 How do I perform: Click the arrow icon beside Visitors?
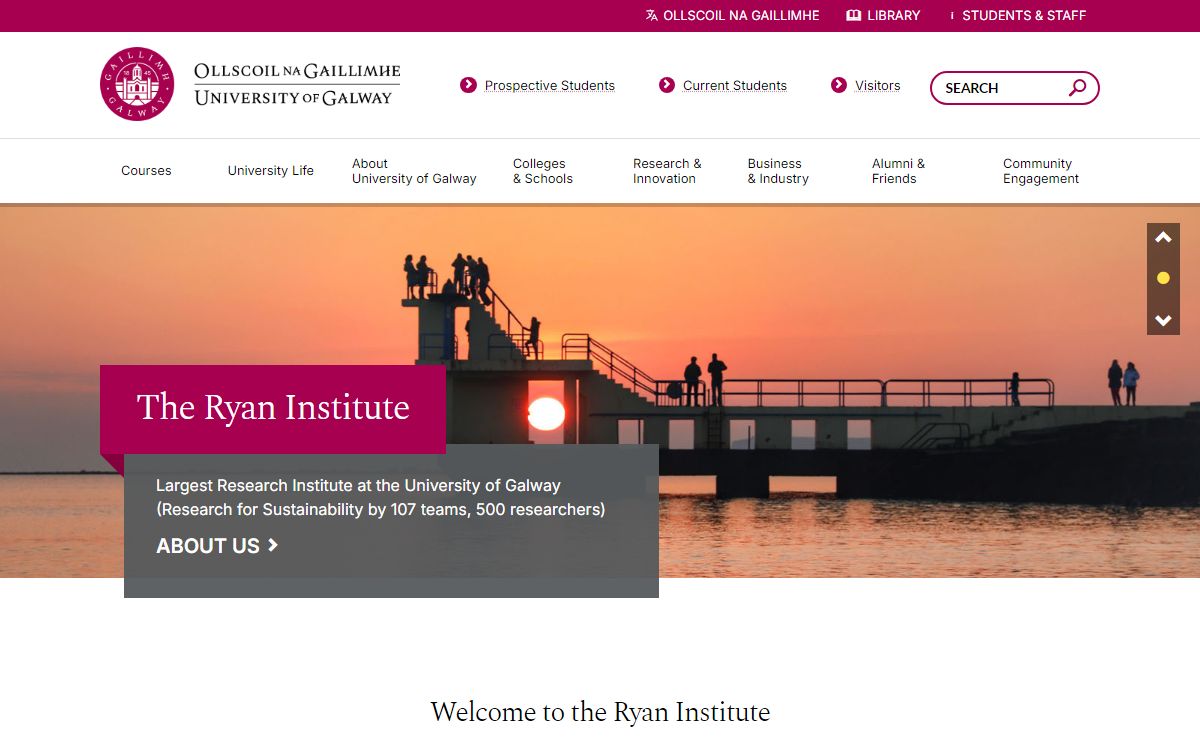click(839, 85)
